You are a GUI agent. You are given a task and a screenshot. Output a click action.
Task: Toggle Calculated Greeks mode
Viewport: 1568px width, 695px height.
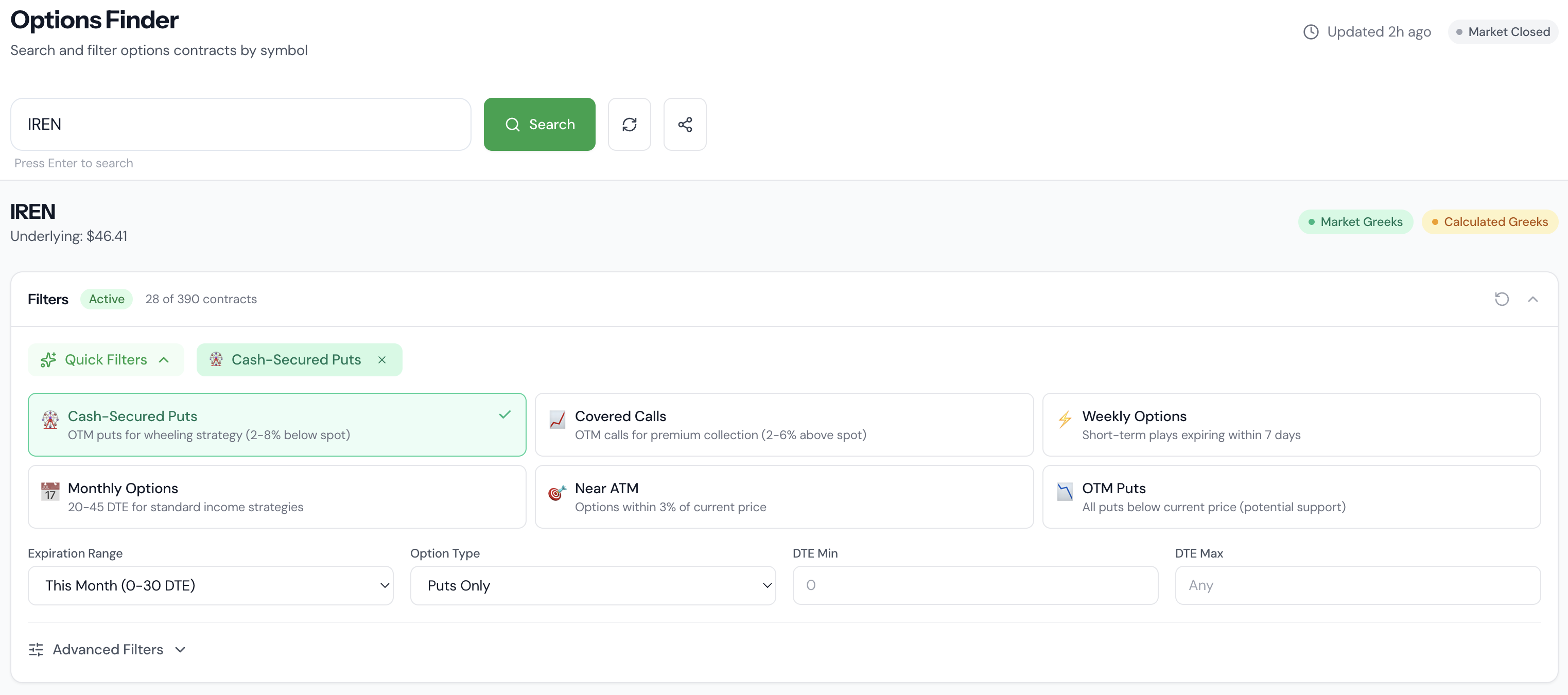pyautogui.click(x=1489, y=221)
